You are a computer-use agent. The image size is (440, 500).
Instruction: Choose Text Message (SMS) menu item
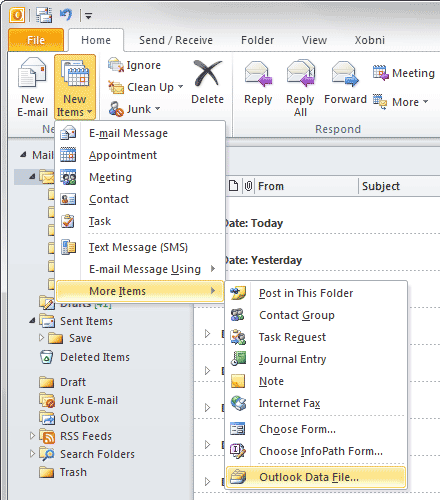pos(140,247)
